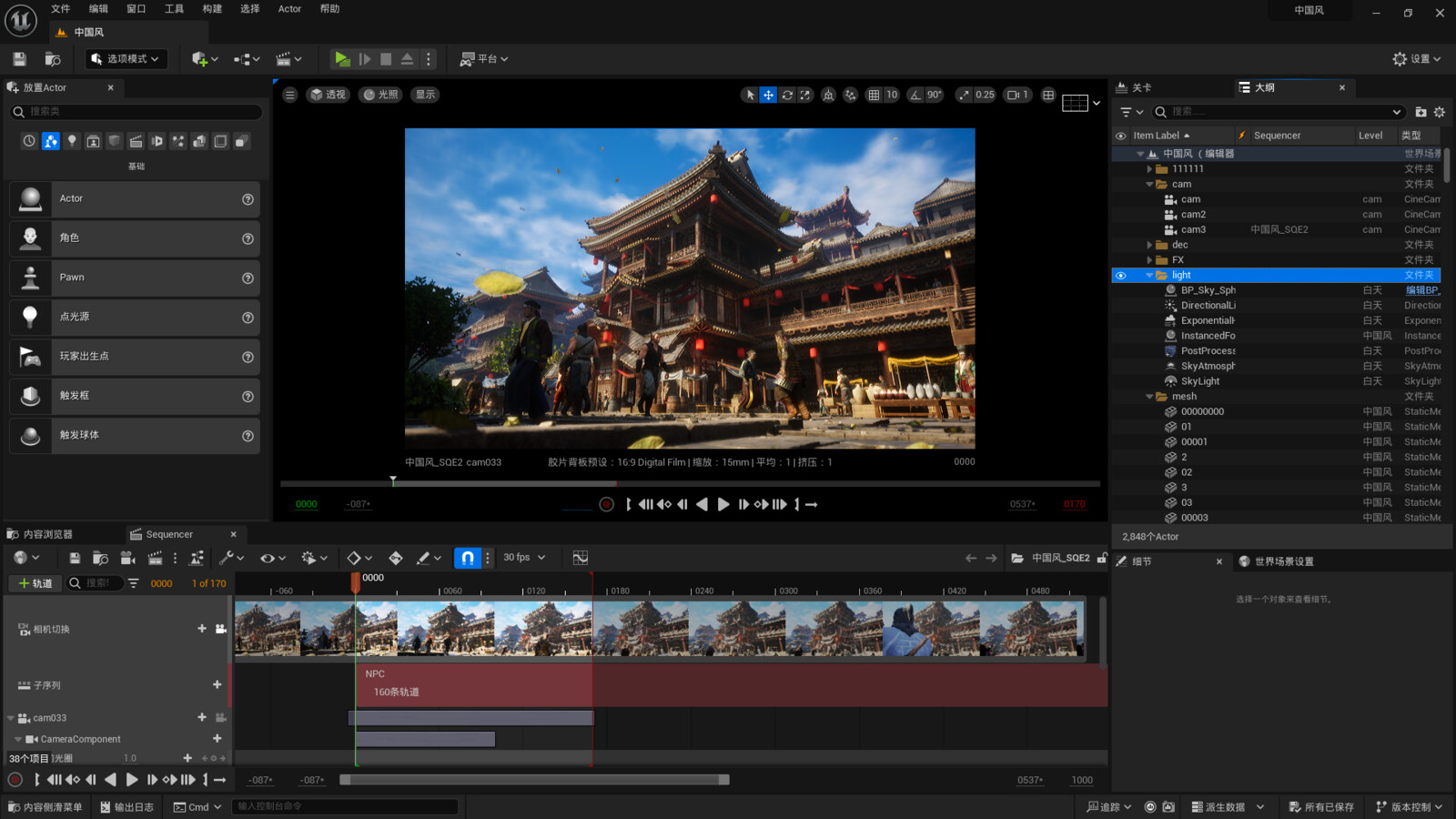The width and height of the screenshot is (1456, 819).
Task: Click the 光照 lit view mode button
Action: point(380,95)
